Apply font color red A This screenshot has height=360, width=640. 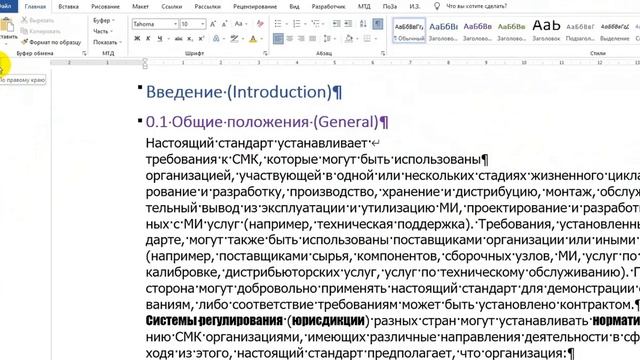pos(253,39)
